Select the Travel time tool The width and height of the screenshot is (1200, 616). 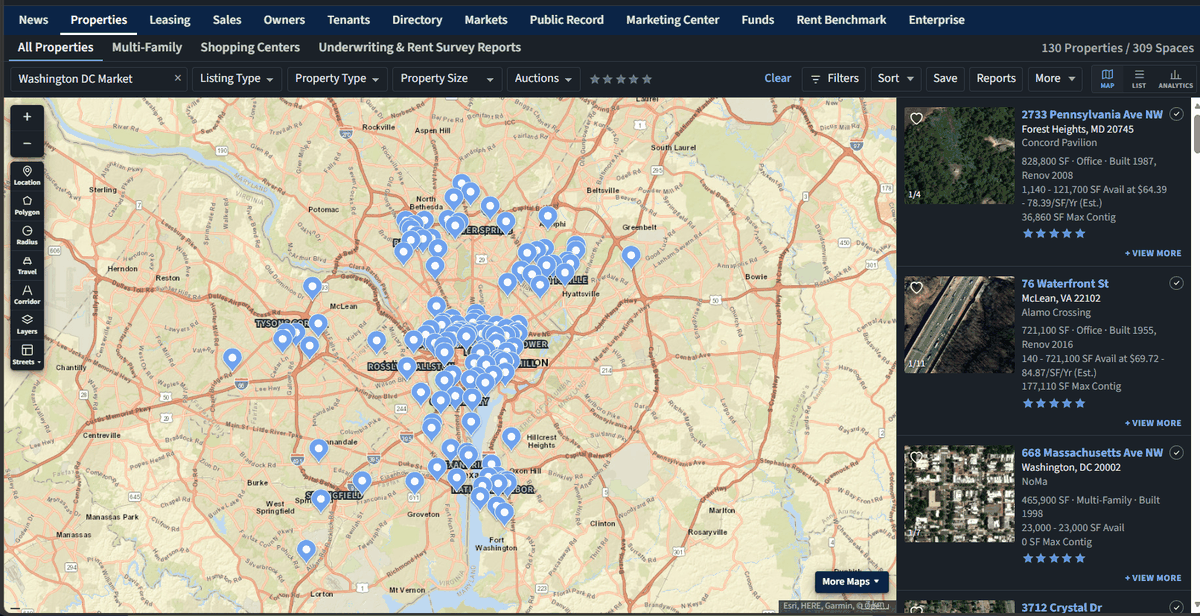[x=27, y=265]
